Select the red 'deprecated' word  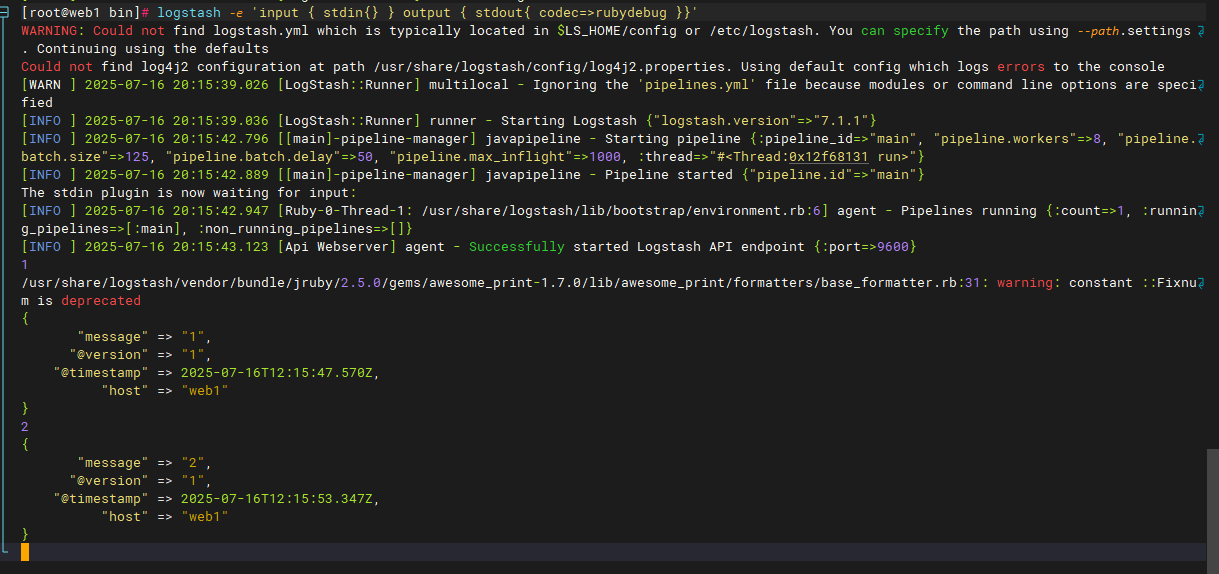click(x=101, y=301)
